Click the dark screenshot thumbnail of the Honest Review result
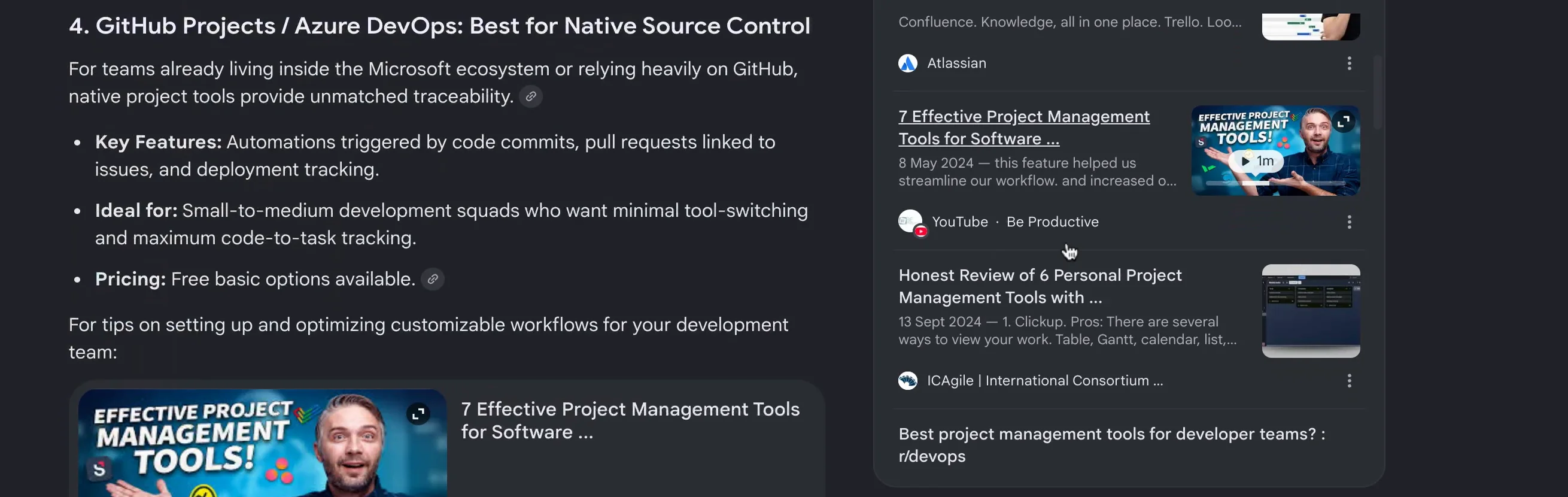 click(x=1311, y=311)
